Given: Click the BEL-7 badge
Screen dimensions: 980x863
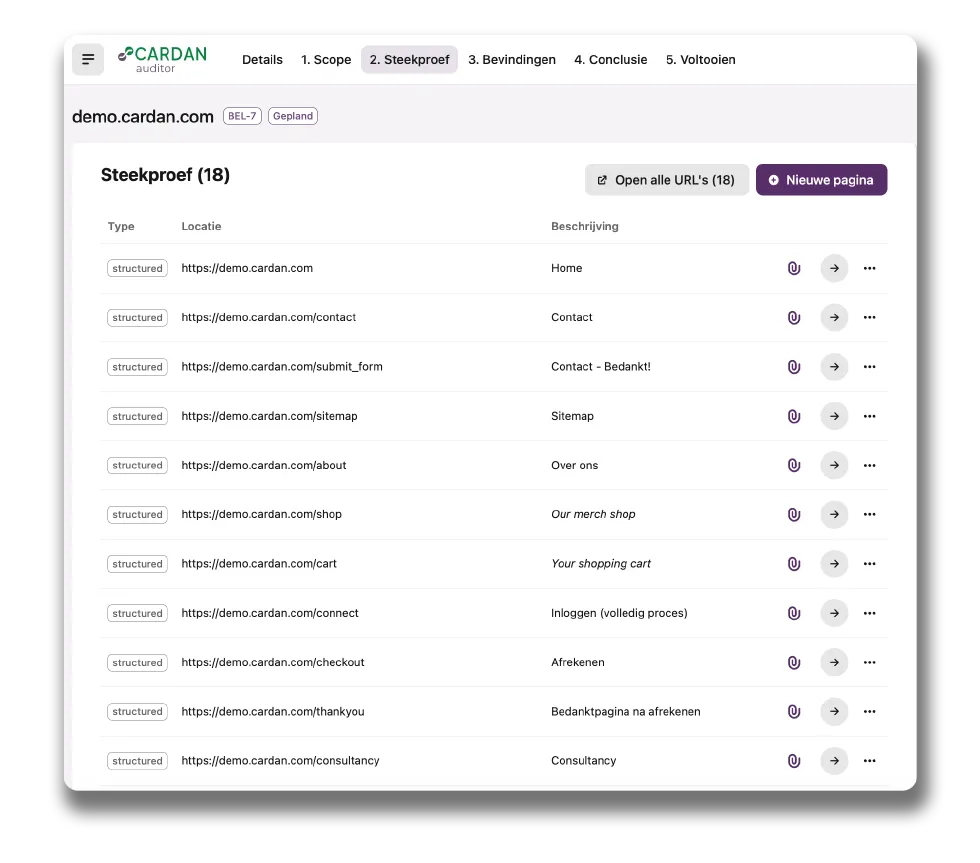Looking at the screenshot, I should coord(242,116).
